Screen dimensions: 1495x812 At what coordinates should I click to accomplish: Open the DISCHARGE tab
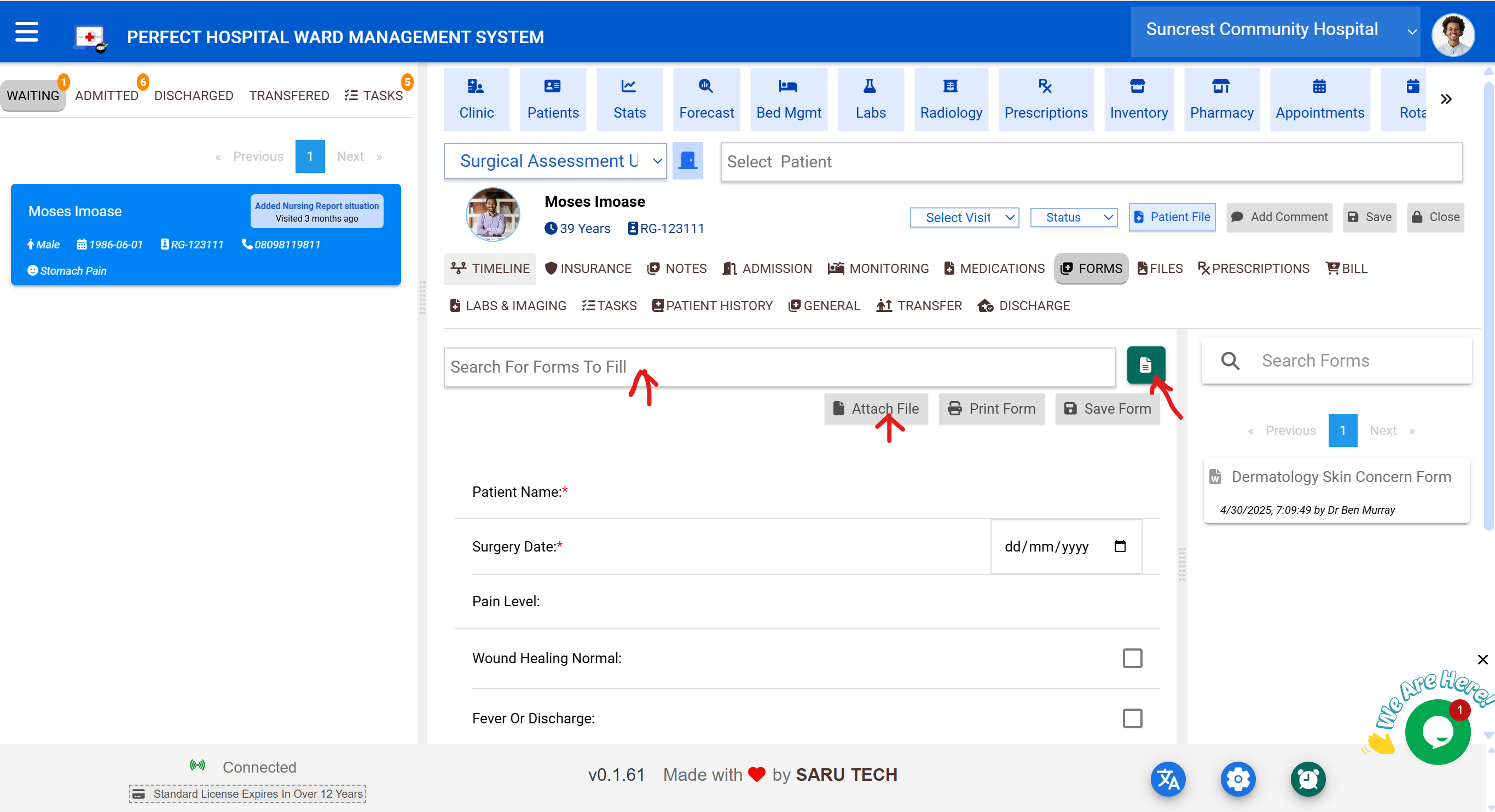coord(1024,305)
